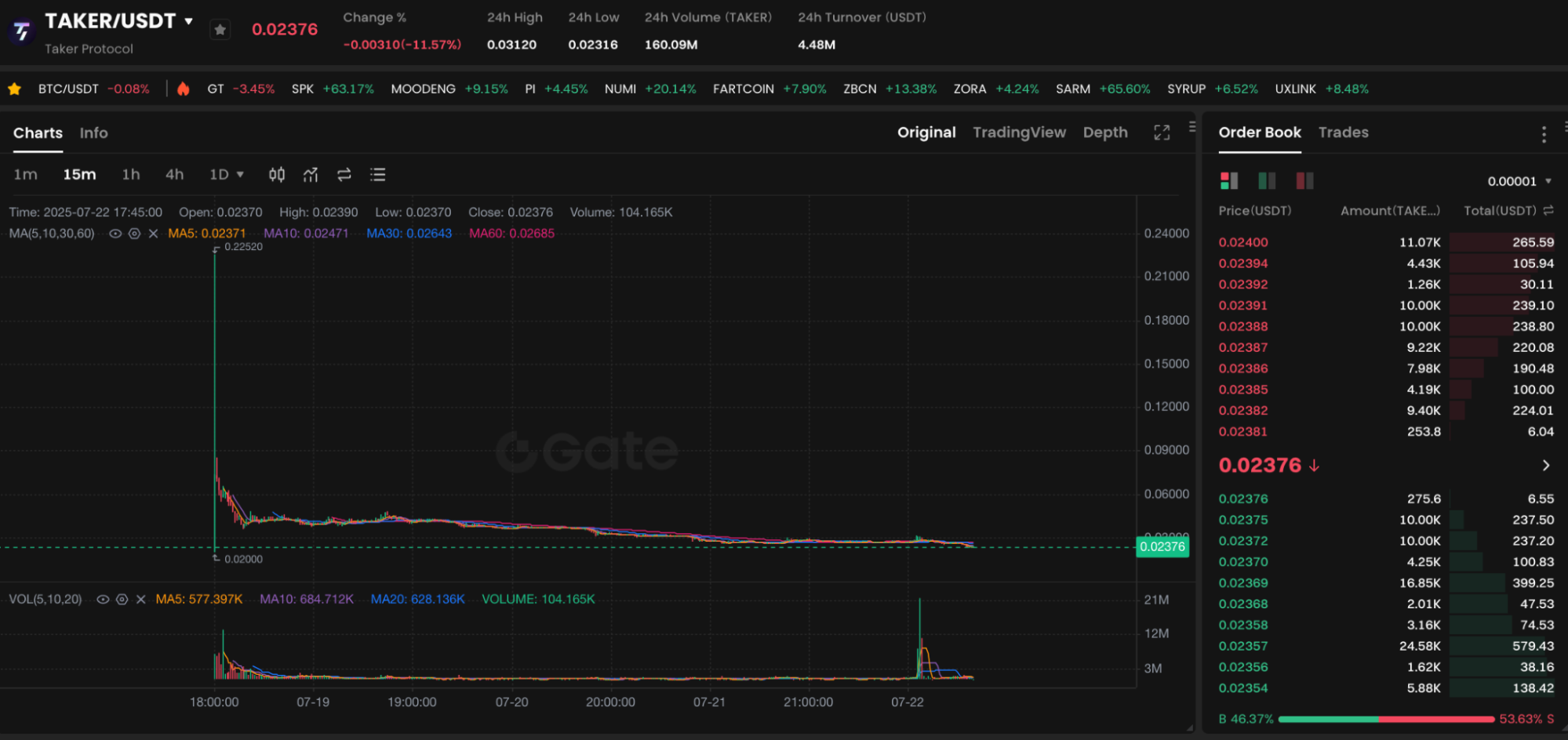Screen dimensions: 1568x740
Task: Click the hot flame icon in ticker
Action: (x=184, y=89)
